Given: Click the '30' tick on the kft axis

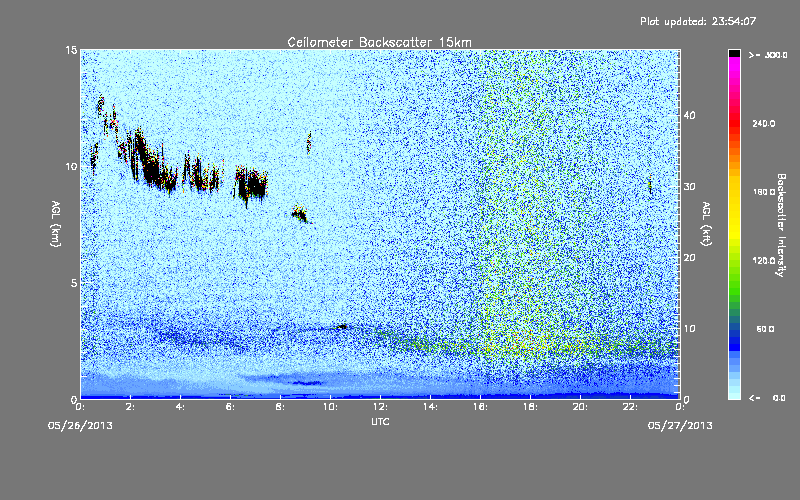Looking at the screenshot, I should tap(689, 186).
